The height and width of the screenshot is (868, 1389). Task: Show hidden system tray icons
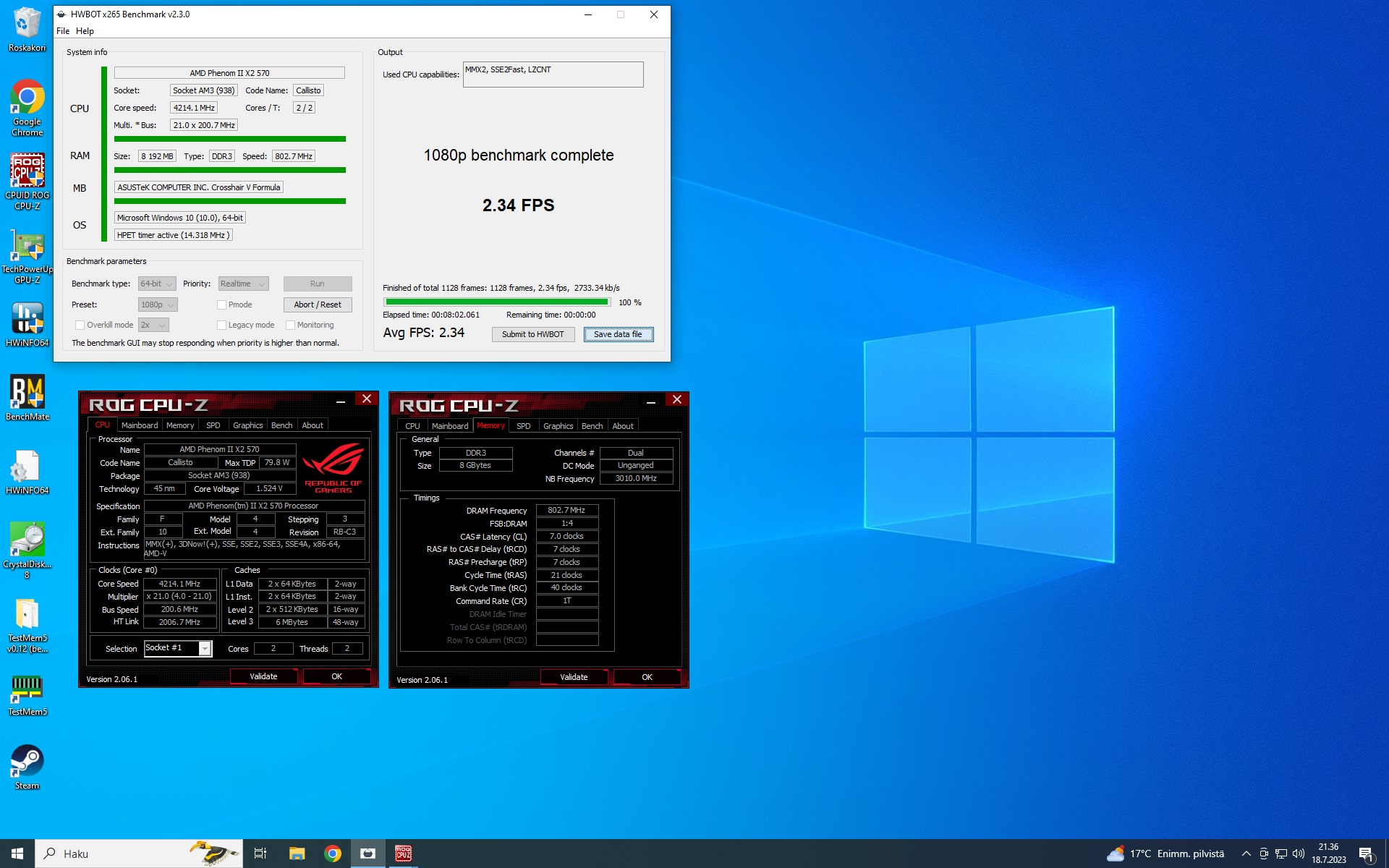[1246, 854]
